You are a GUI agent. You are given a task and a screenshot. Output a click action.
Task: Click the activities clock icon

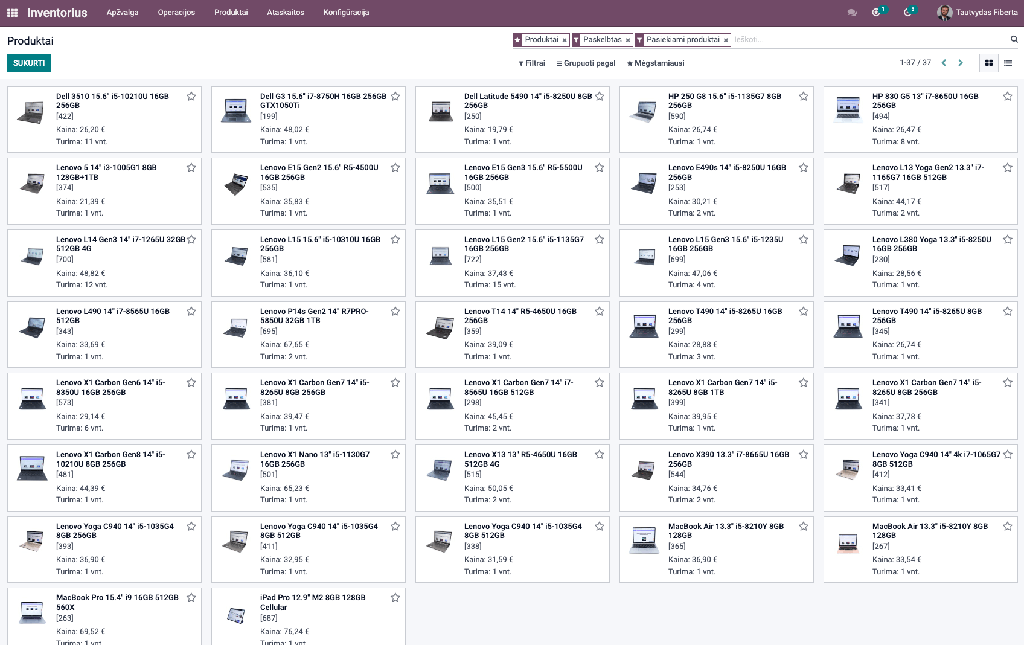tap(905, 12)
